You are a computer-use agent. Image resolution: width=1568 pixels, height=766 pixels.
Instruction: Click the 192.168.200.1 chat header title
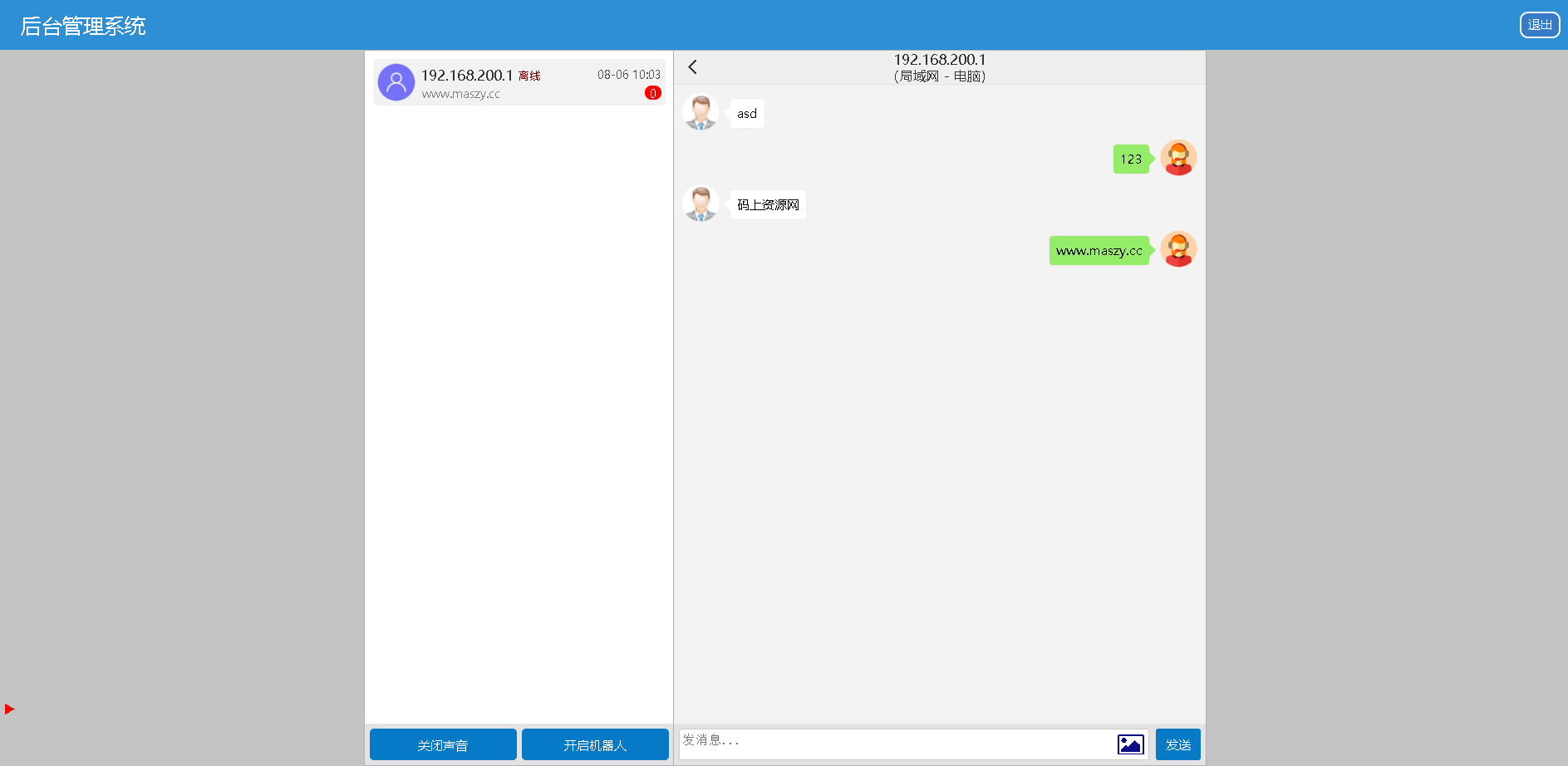940,60
